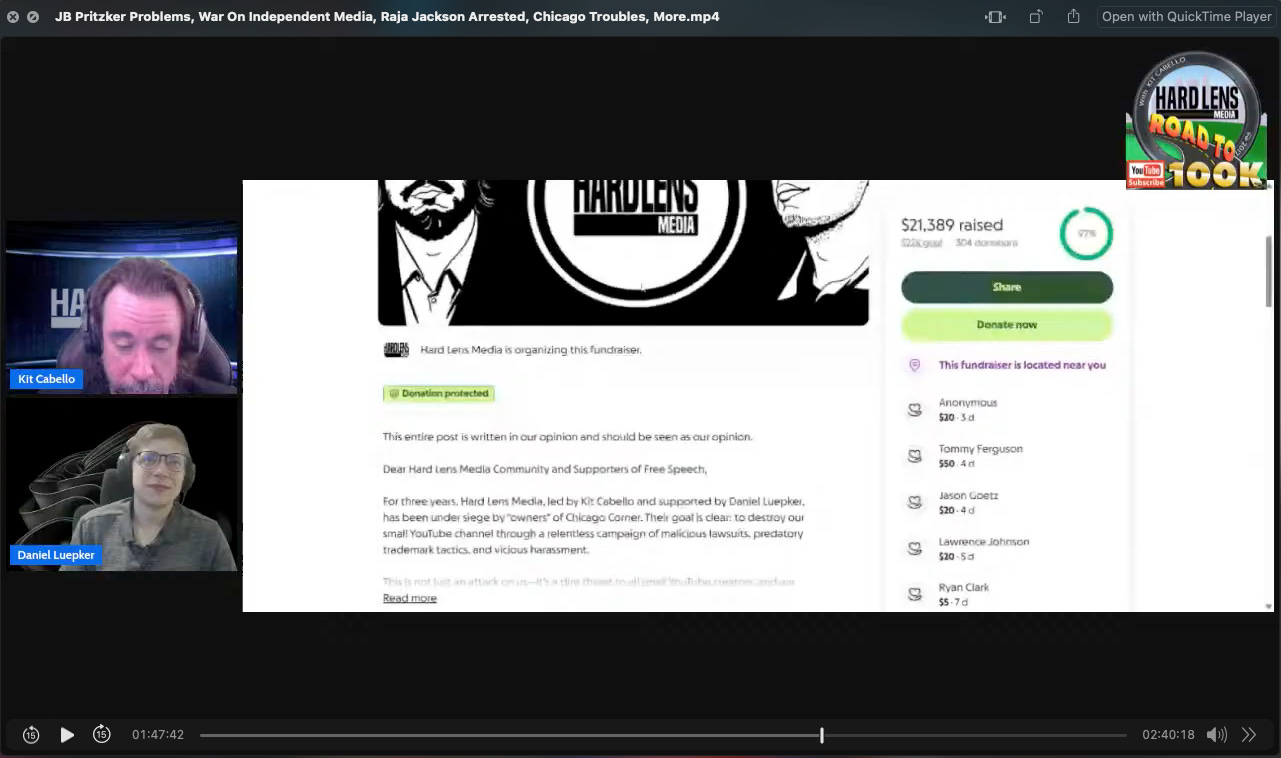This screenshot has width=1281, height=758.
Task: Open the playback options chevrons
Action: 1249,735
